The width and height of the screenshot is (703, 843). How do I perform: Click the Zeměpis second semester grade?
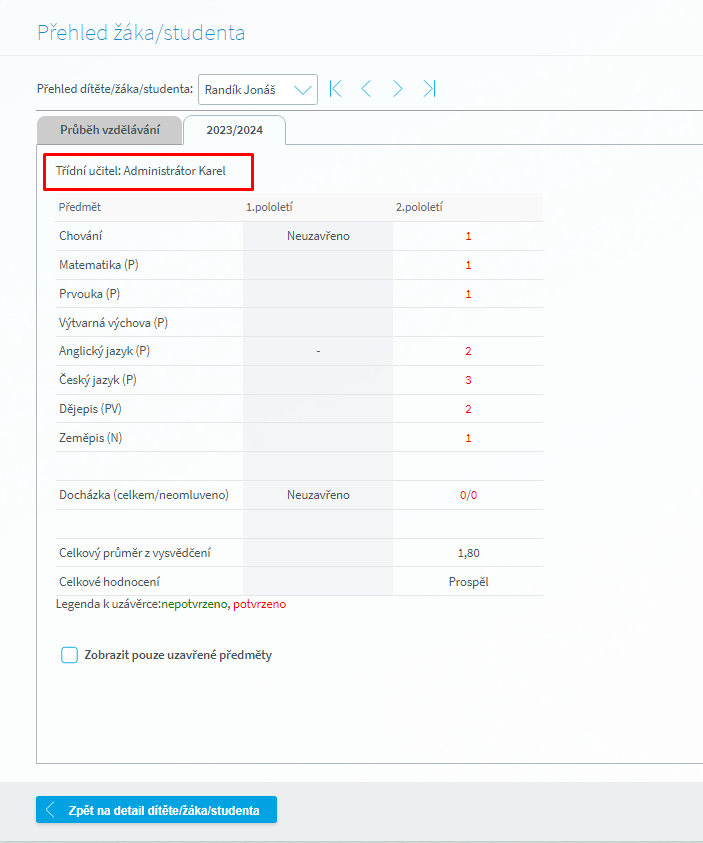(x=468, y=438)
